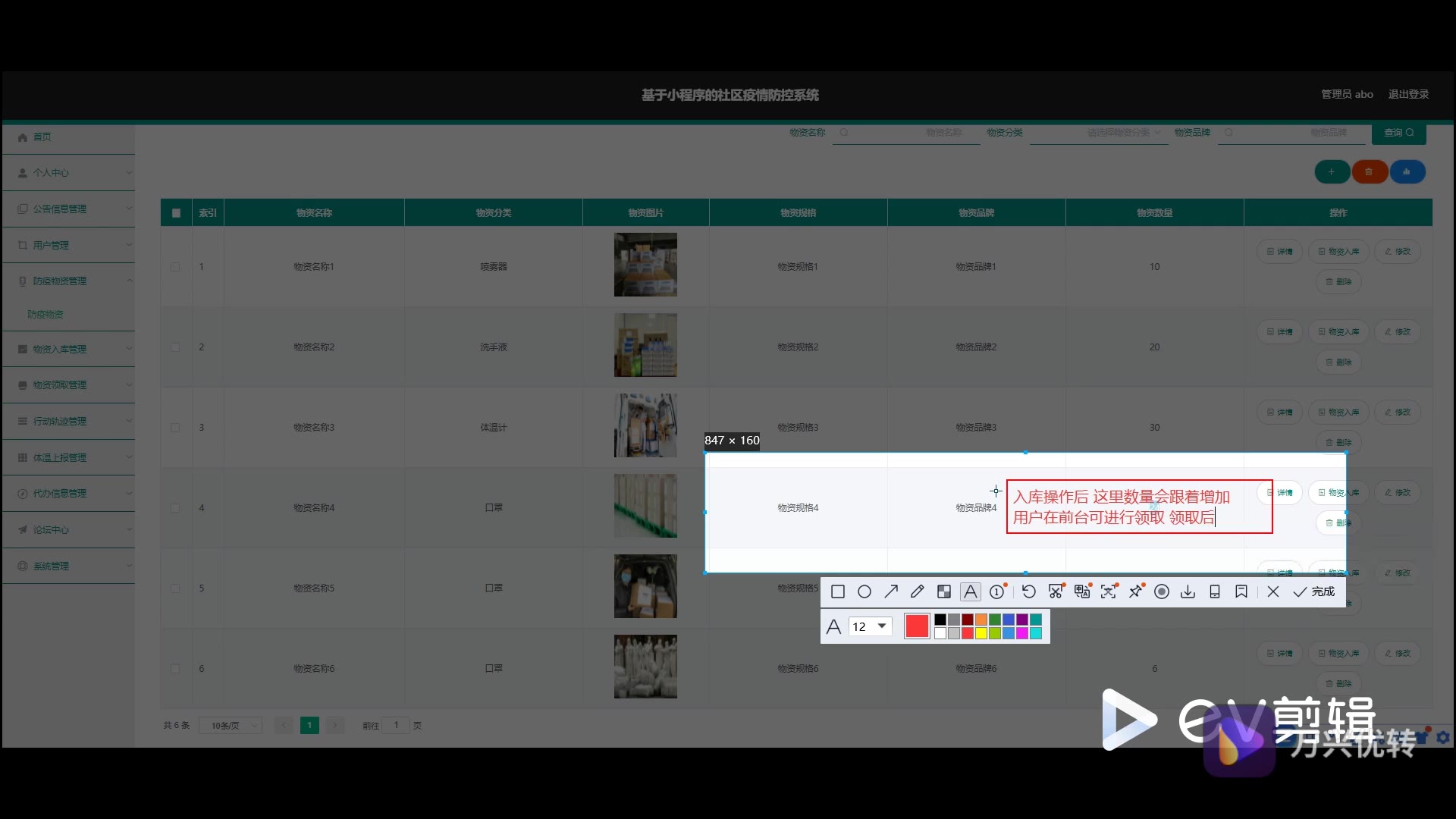
Task: Click the red batch delete button
Action: [1369, 172]
